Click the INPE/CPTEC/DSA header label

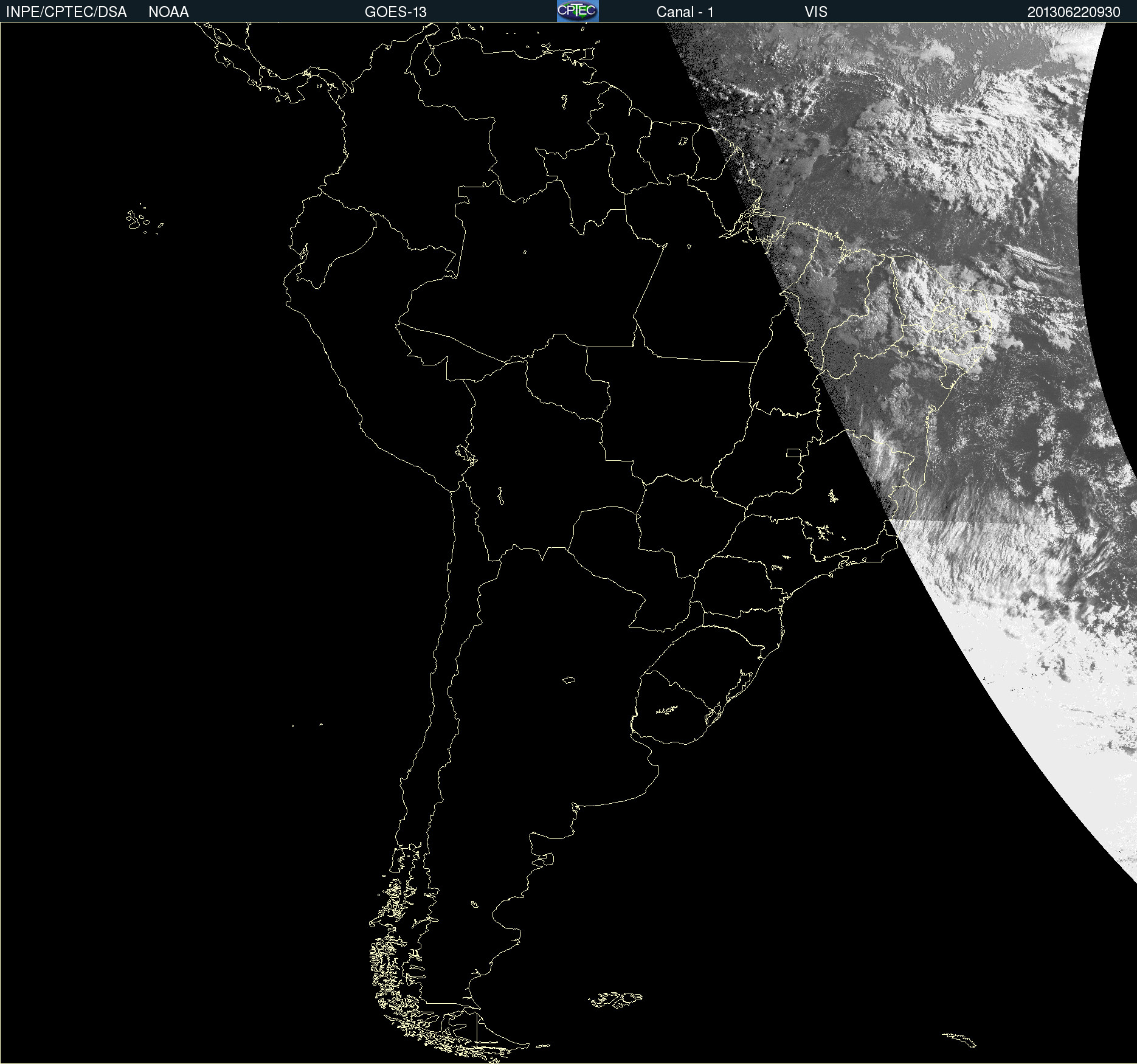[66, 12]
